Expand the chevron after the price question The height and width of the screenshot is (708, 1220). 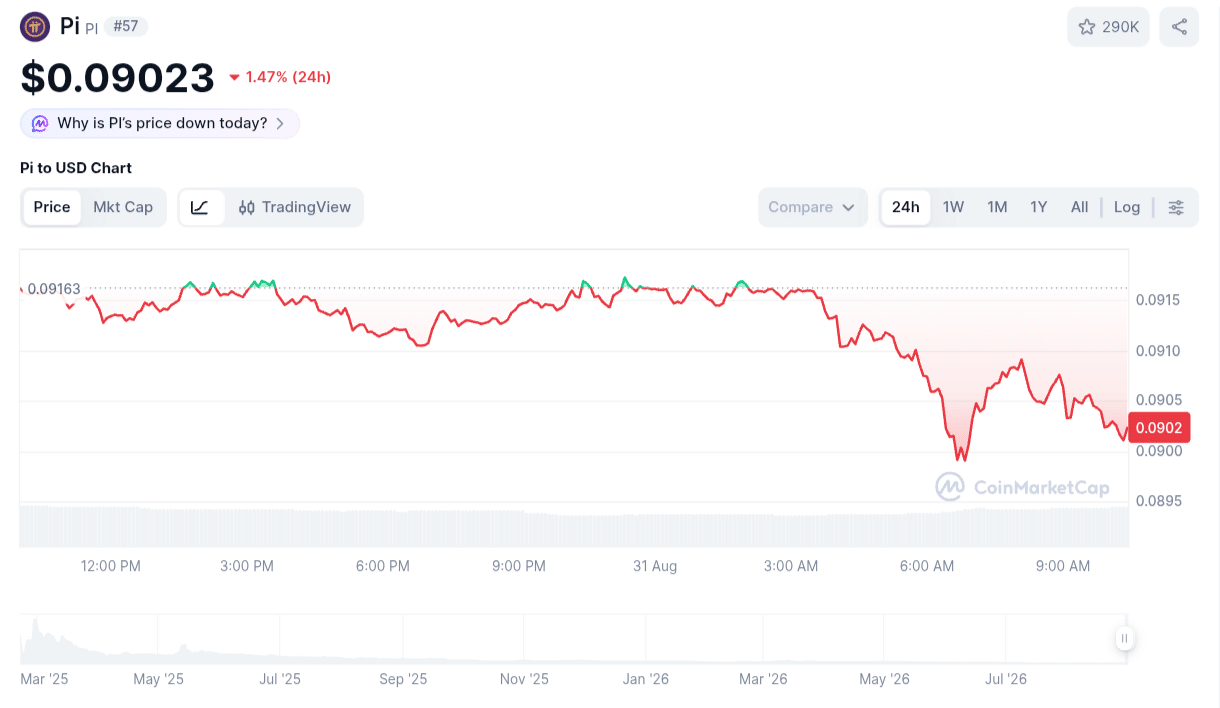coord(280,124)
